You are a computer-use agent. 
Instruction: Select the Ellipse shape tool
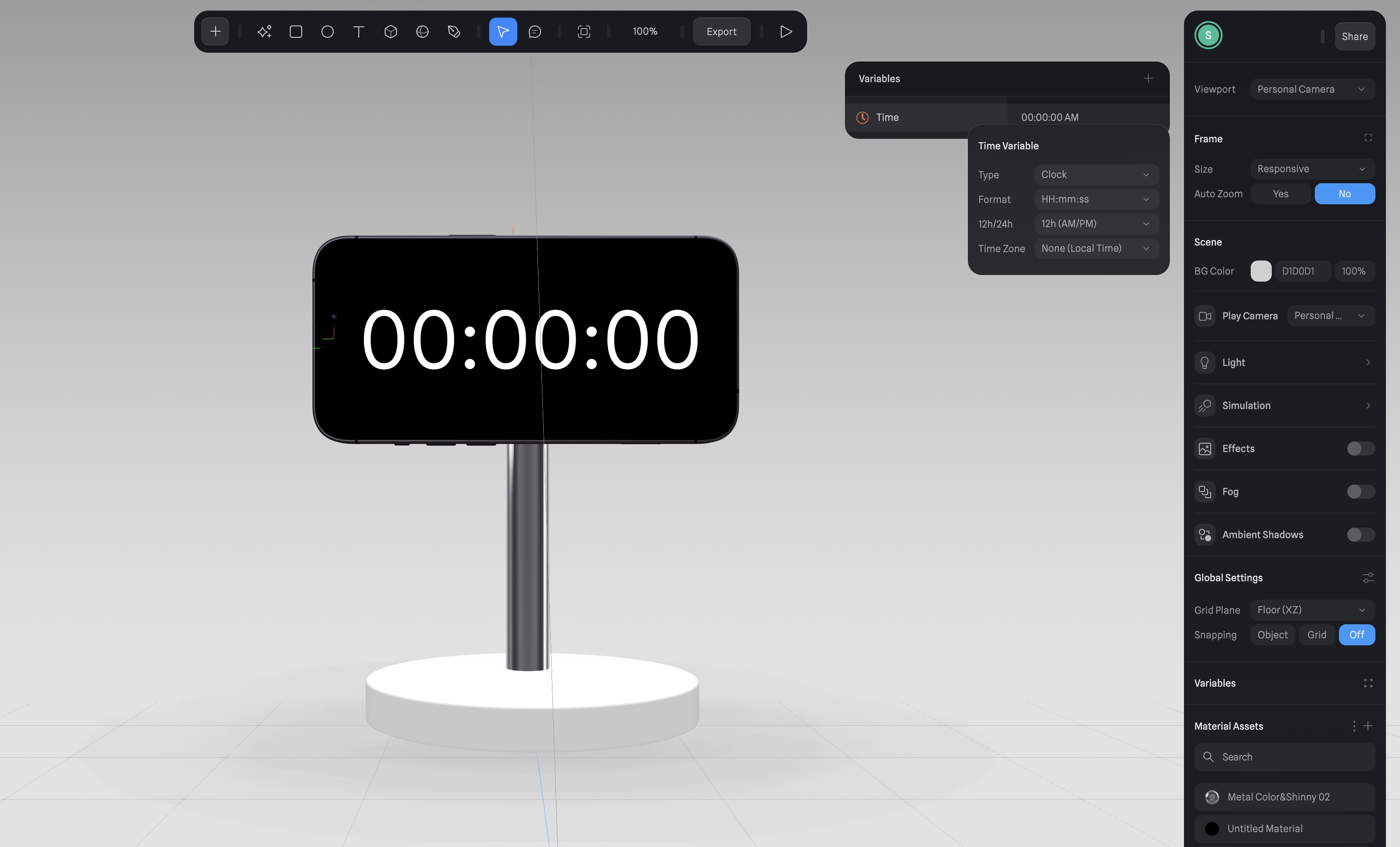[327, 32]
